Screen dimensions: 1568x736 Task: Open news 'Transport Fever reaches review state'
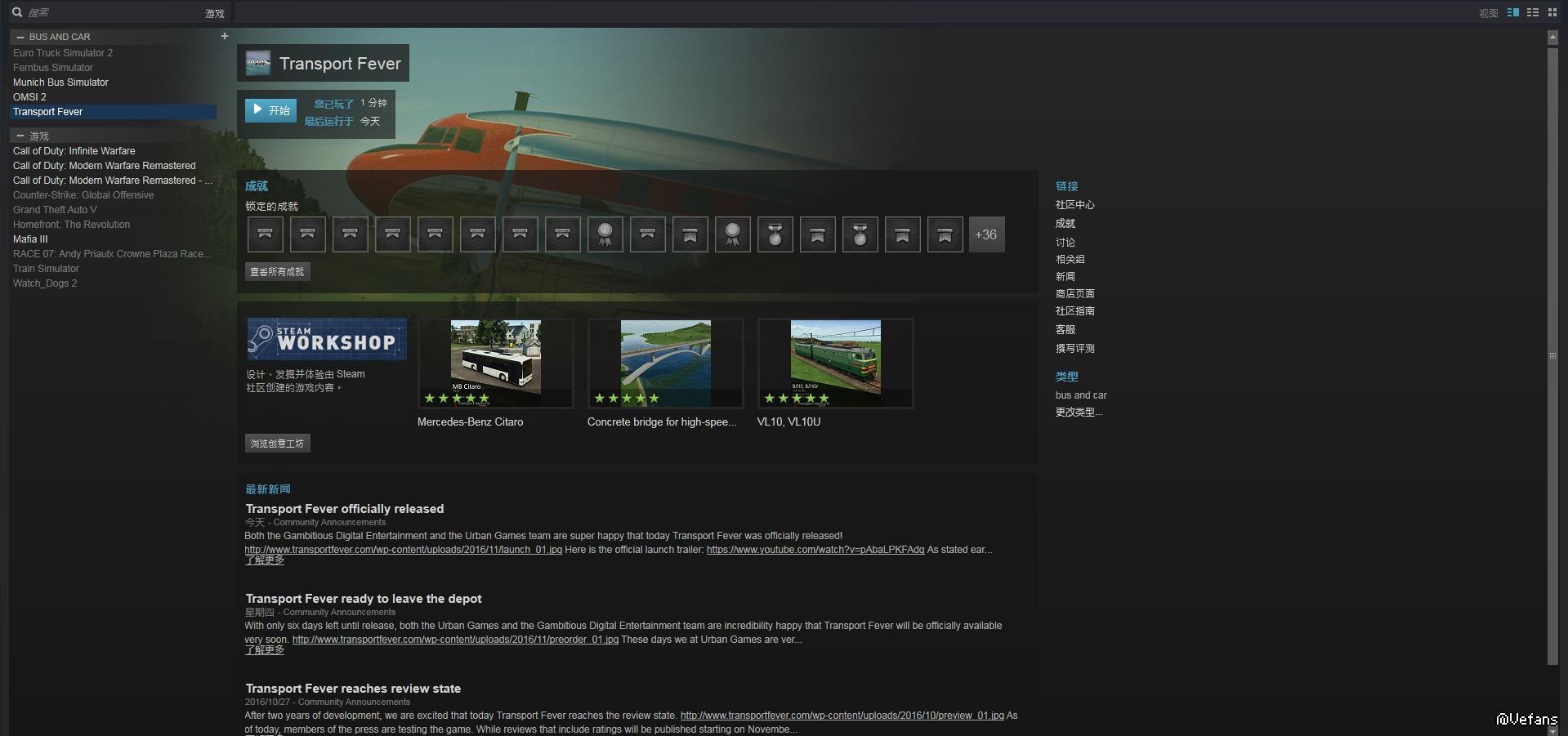pos(353,688)
